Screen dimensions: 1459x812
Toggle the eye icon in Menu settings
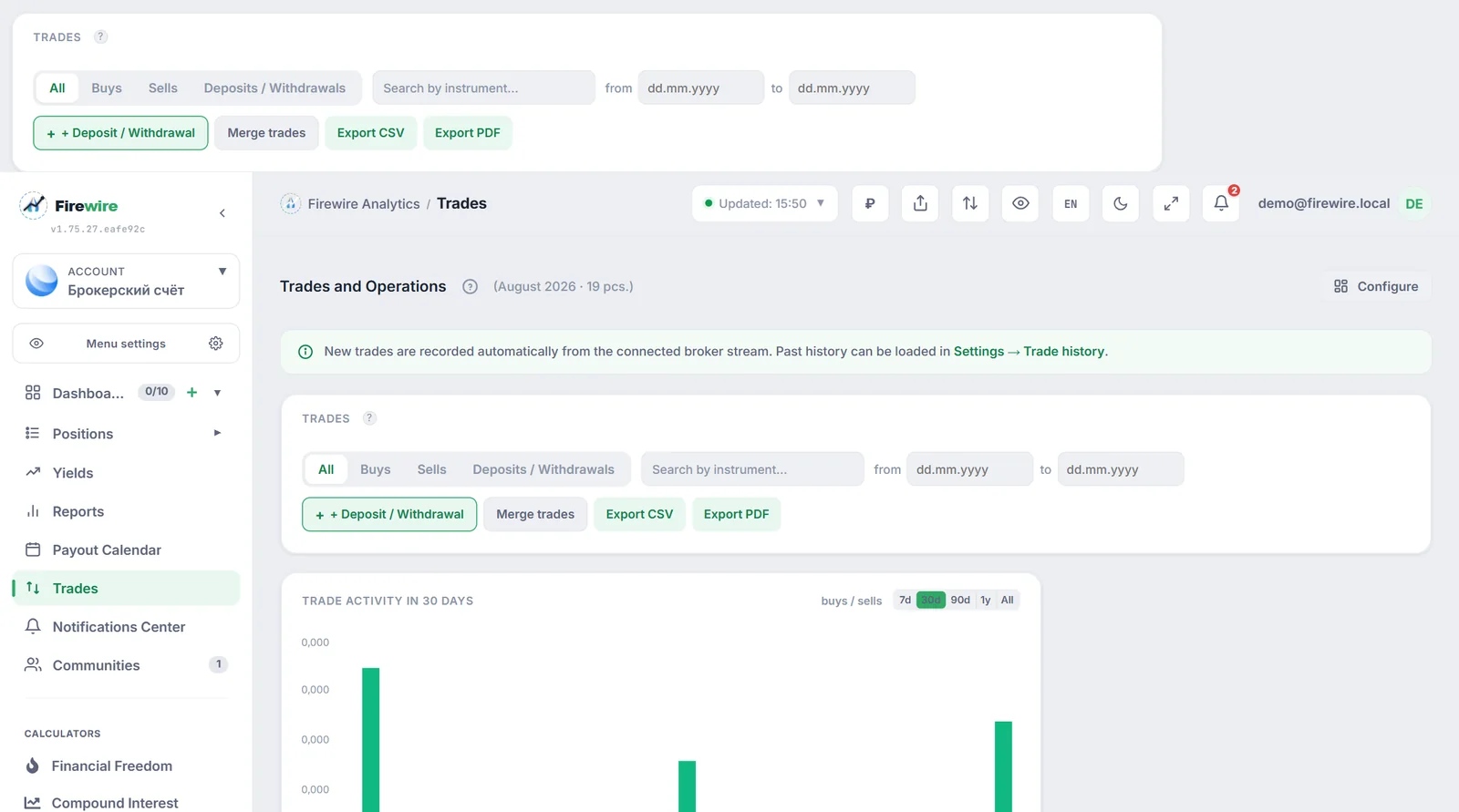[x=36, y=344]
